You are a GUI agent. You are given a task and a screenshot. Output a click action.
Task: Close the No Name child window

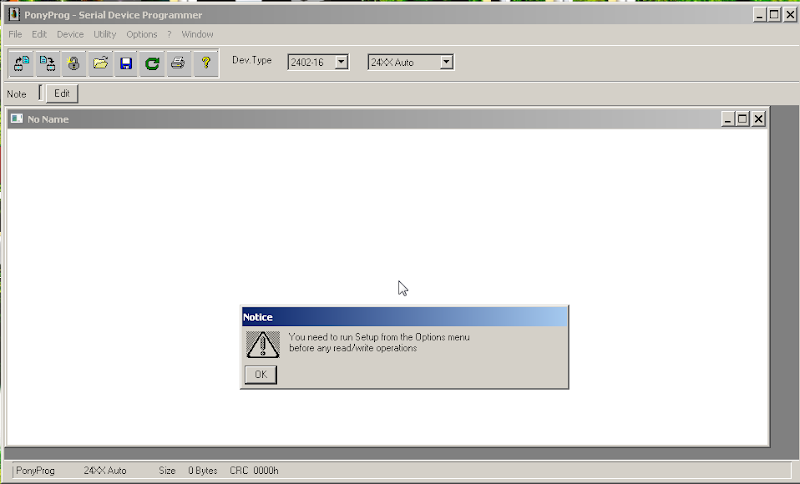tap(759, 119)
